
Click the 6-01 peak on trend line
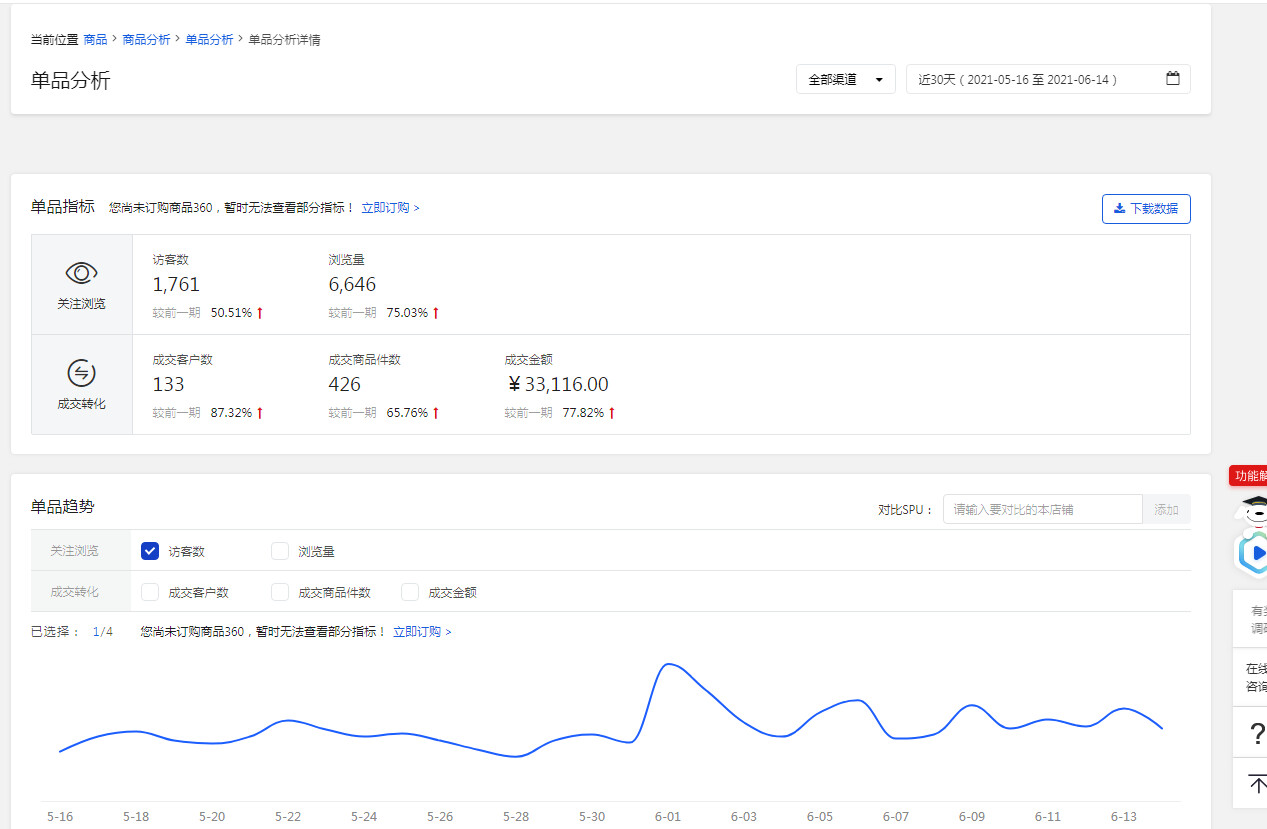click(x=669, y=664)
